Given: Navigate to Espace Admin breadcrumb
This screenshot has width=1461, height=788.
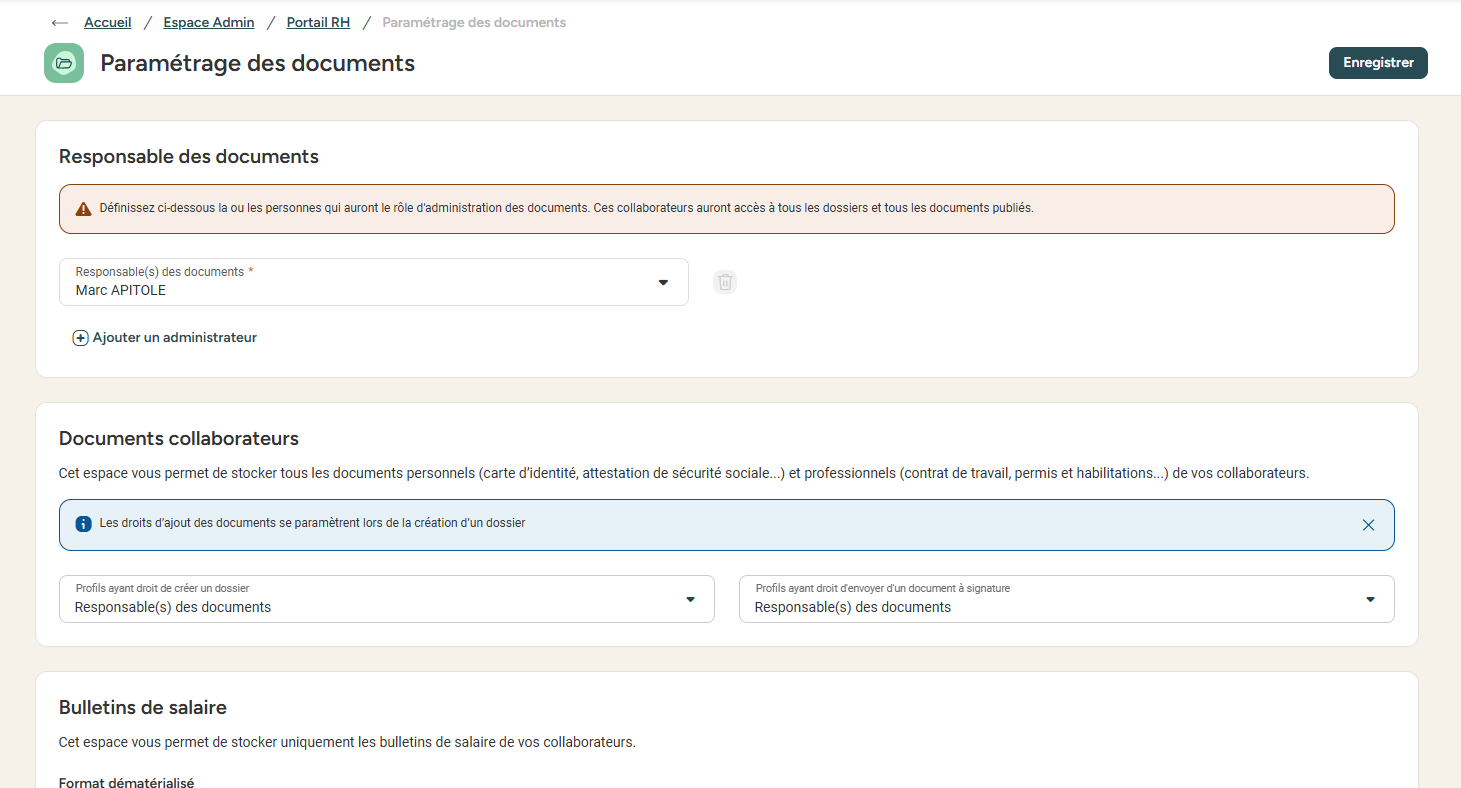Looking at the screenshot, I should (x=209, y=22).
